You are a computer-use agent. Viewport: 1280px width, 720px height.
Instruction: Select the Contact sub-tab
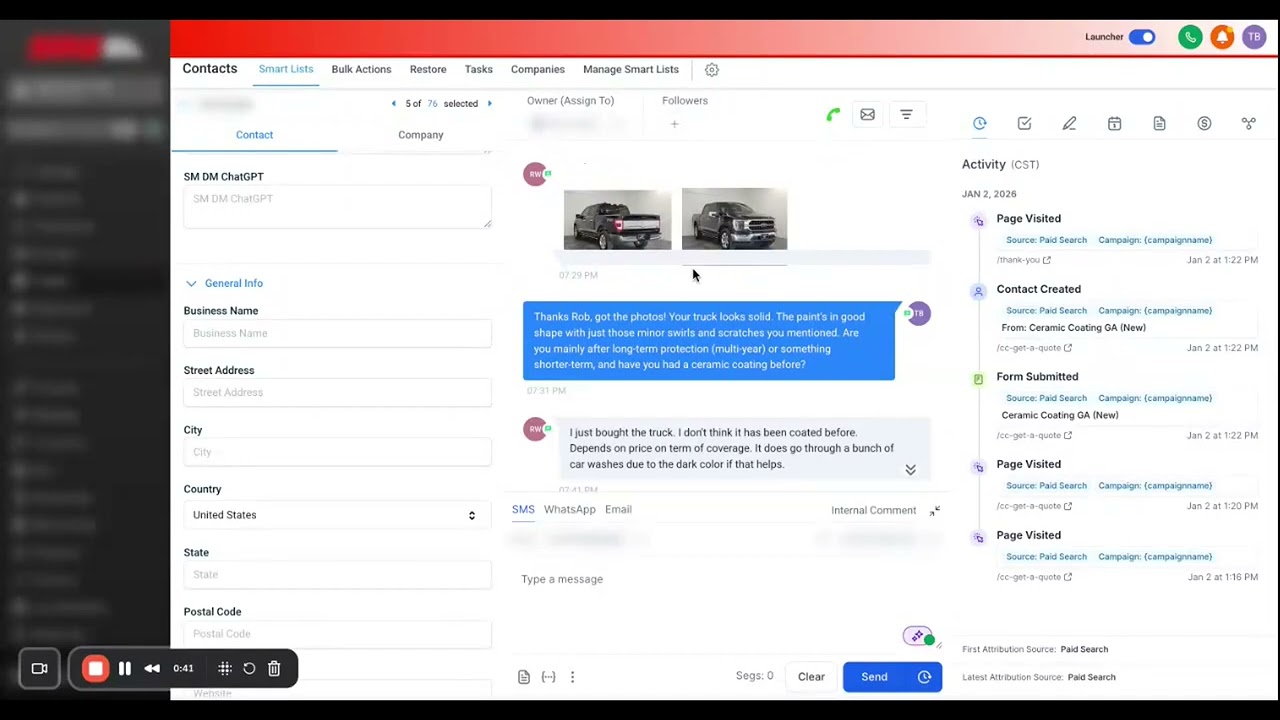tap(254, 135)
